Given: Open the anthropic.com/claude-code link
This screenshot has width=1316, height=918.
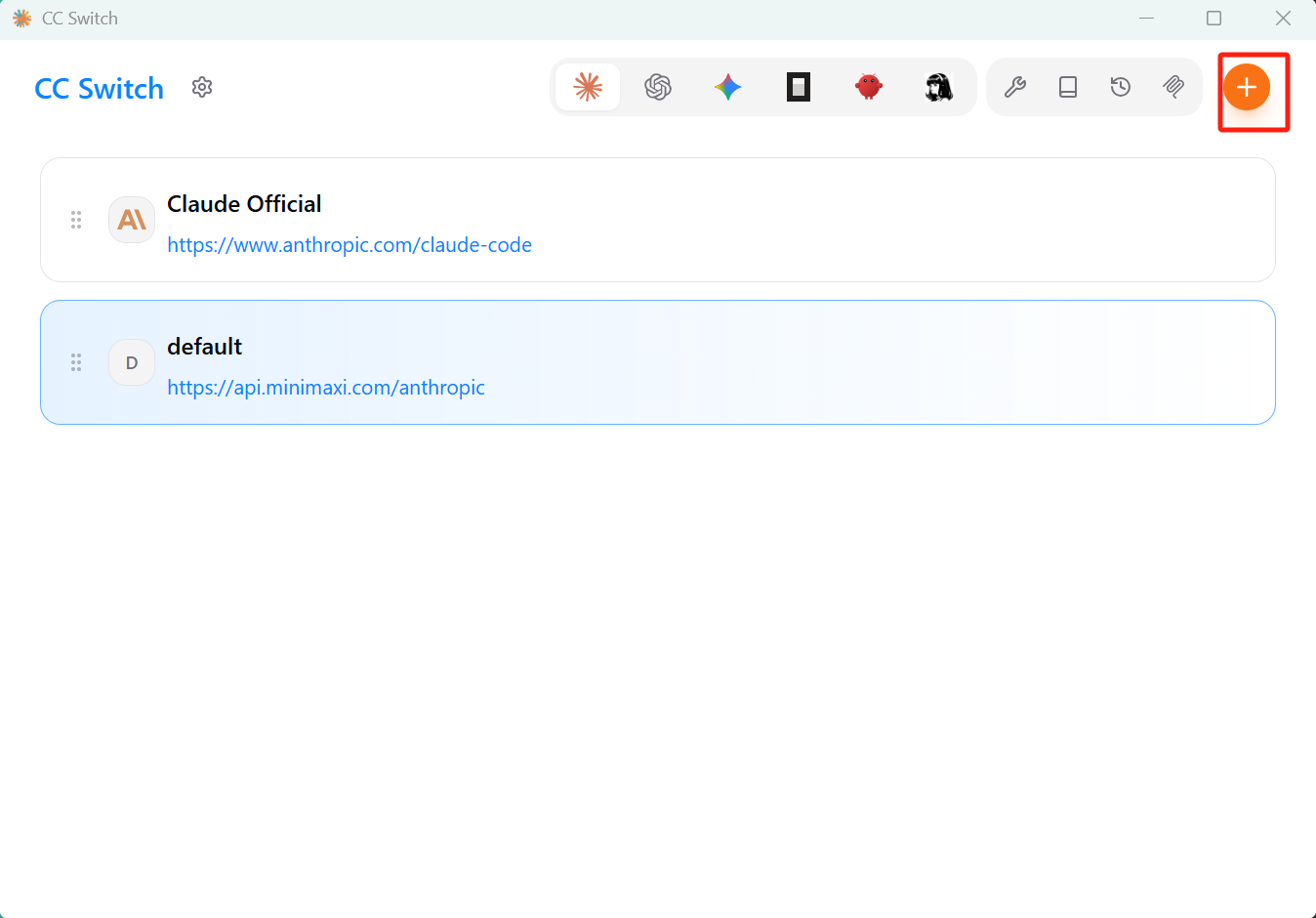Looking at the screenshot, I should tap(350, 245).
